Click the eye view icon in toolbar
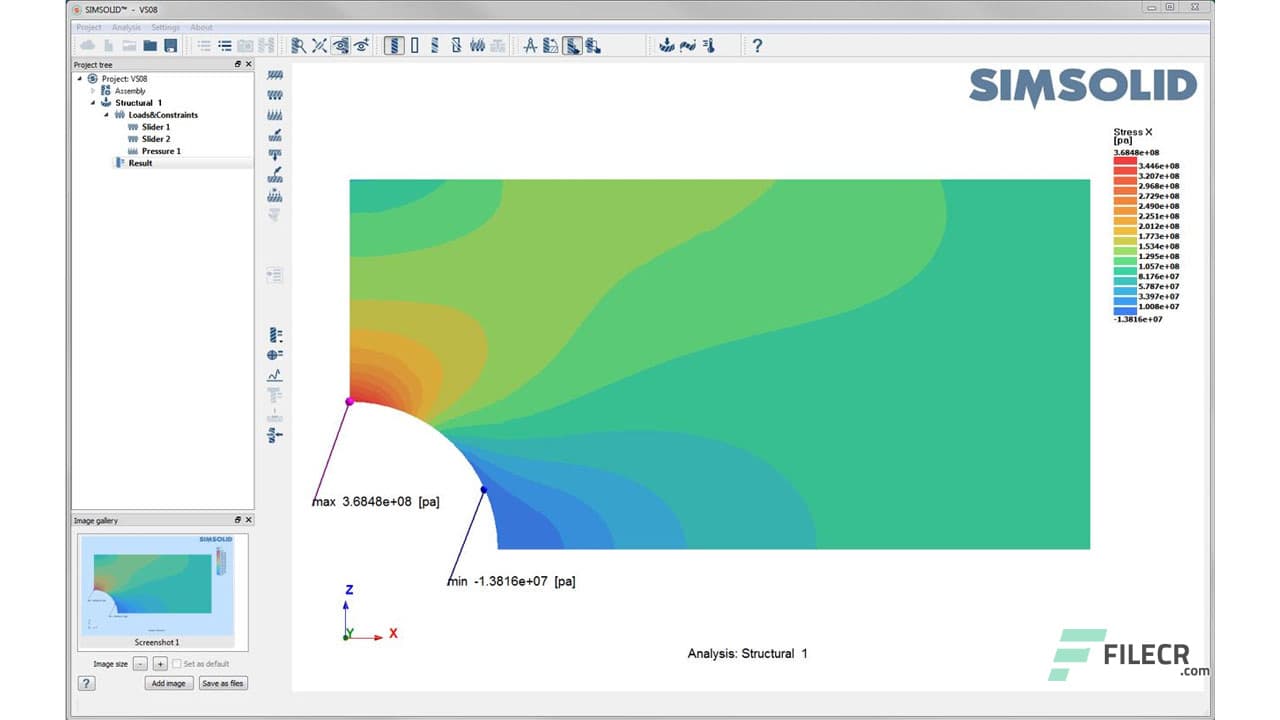Image resolution: width=1280 pixels, height=720 pixels. coord(341,46)
